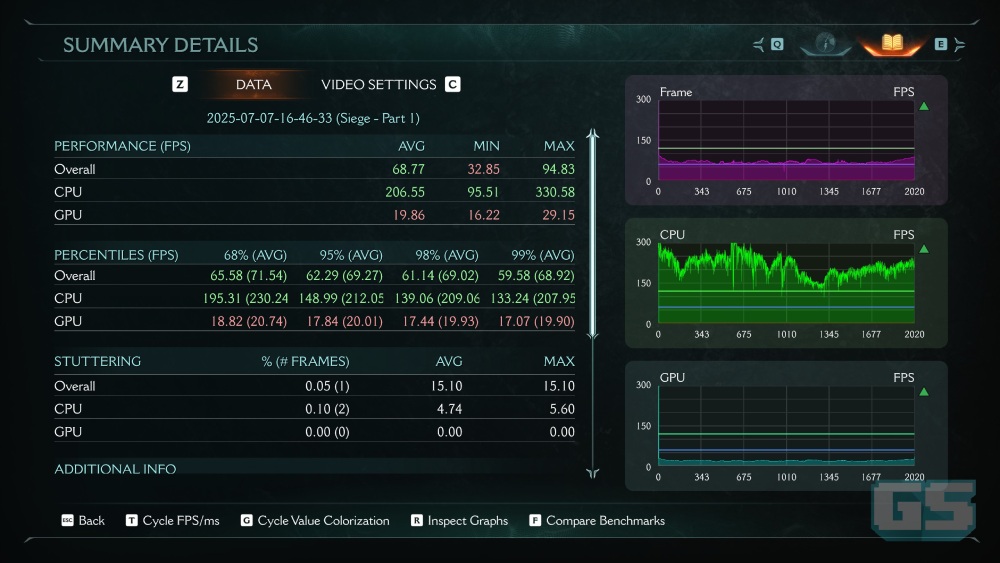Click GPU 99% percentile 17.07 (19.90)
The height and width of the screenshot is (563, 1000).
[x=536, y=321]
